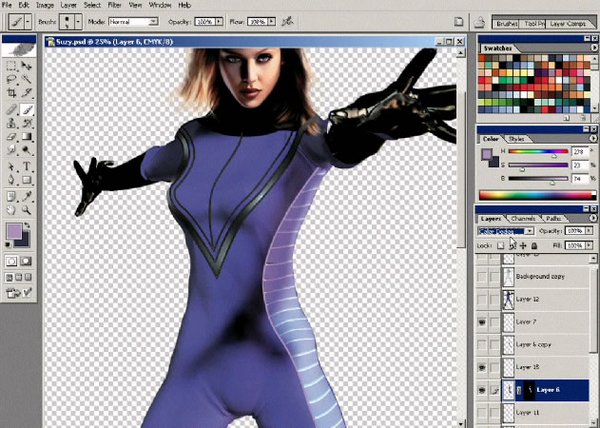Select the Rectangular Marquee tool
The width and height of the screenshot is (600, 428).
click(x=10, y=64)
